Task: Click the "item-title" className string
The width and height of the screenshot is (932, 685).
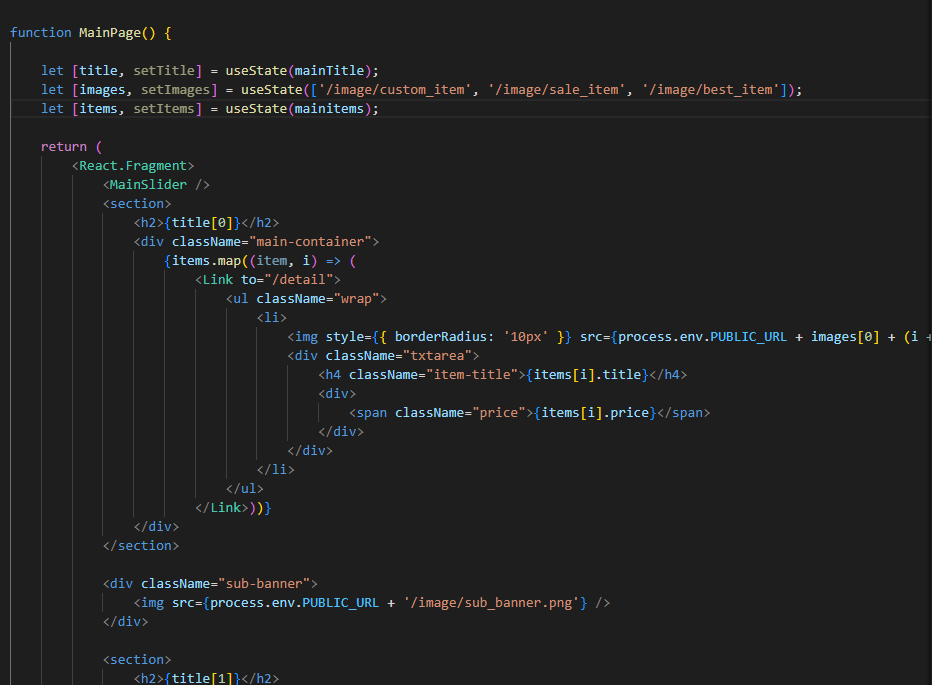Action: tap(472, 375)
